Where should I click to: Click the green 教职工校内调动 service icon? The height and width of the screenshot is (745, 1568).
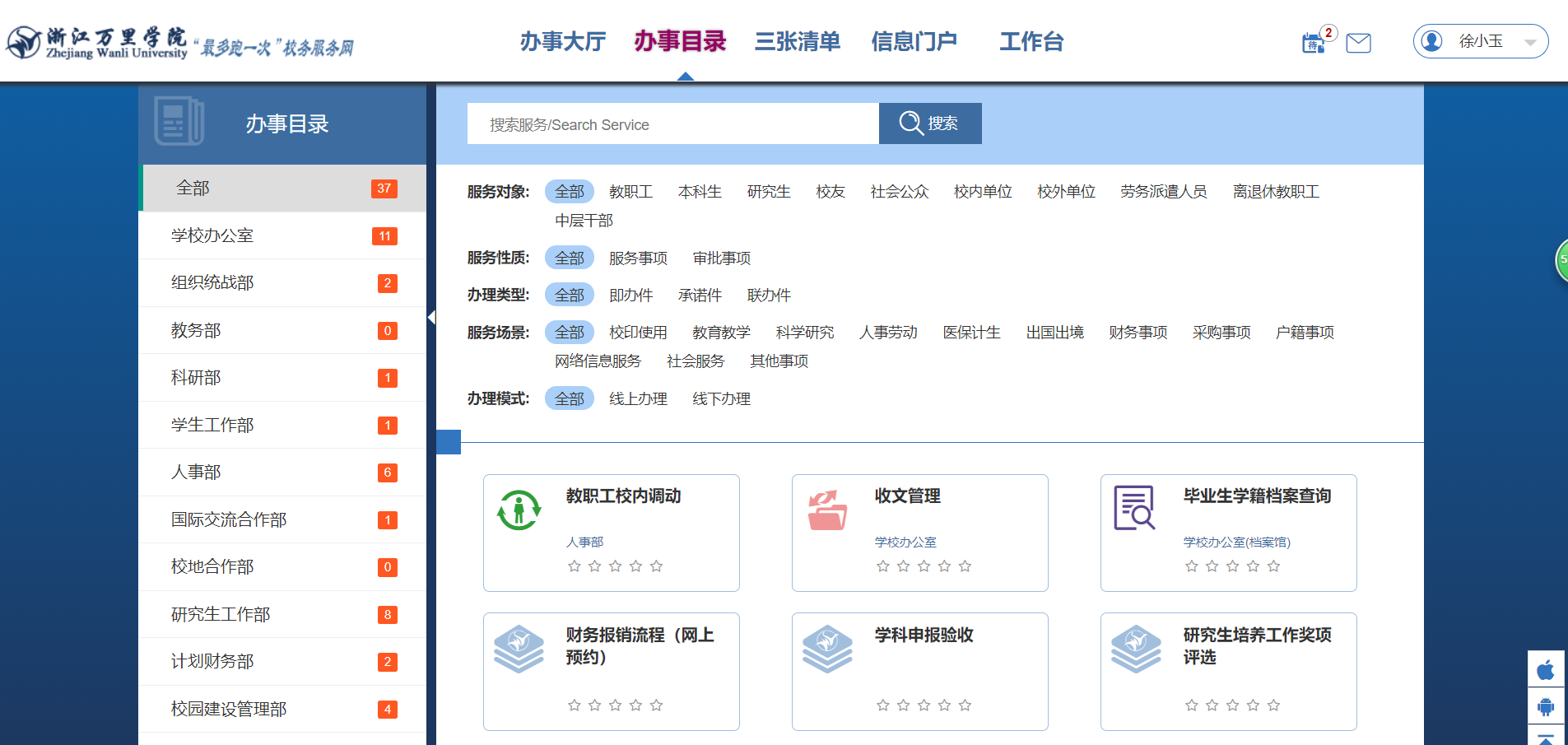click(x=519, y=510)
